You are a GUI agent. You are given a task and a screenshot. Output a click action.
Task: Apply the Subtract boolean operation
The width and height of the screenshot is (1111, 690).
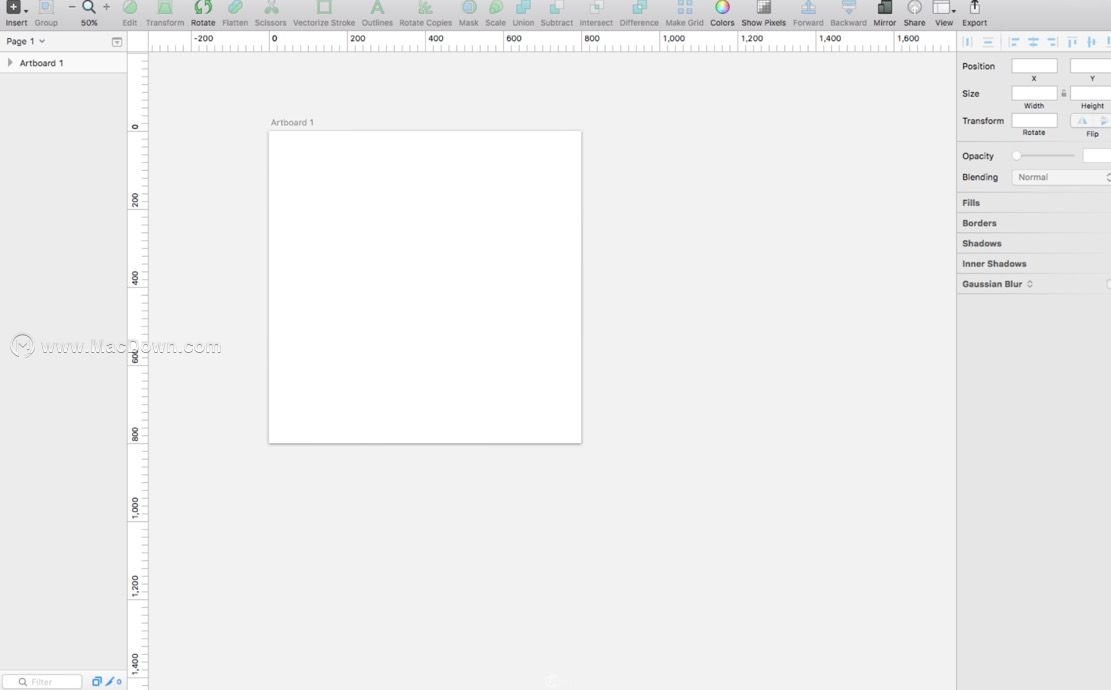[556, 8]
